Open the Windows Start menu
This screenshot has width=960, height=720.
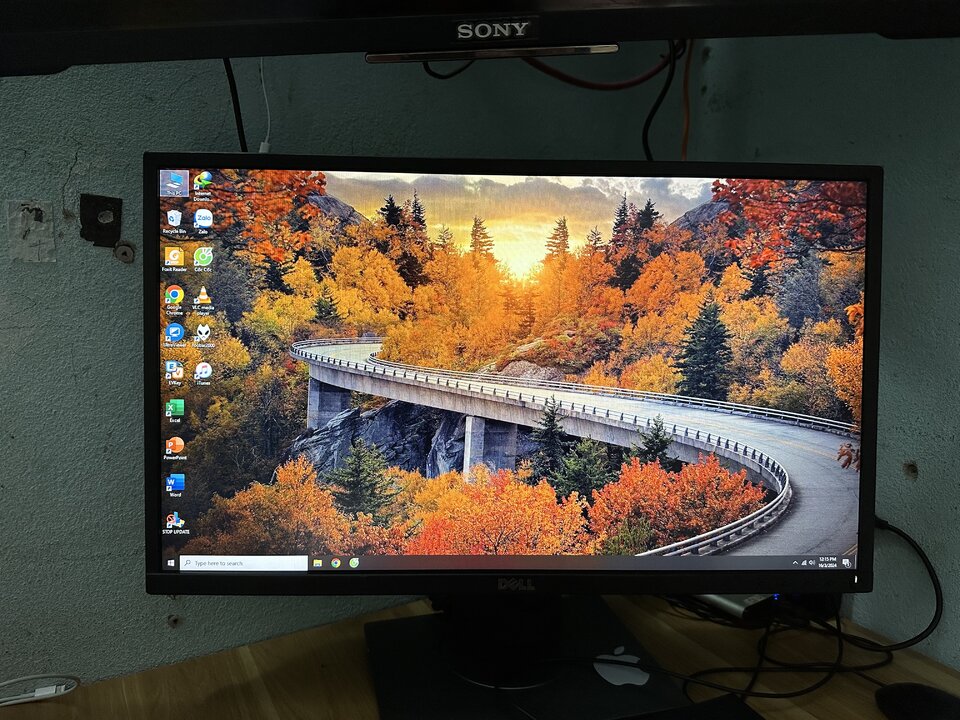[x=171, y=563]
